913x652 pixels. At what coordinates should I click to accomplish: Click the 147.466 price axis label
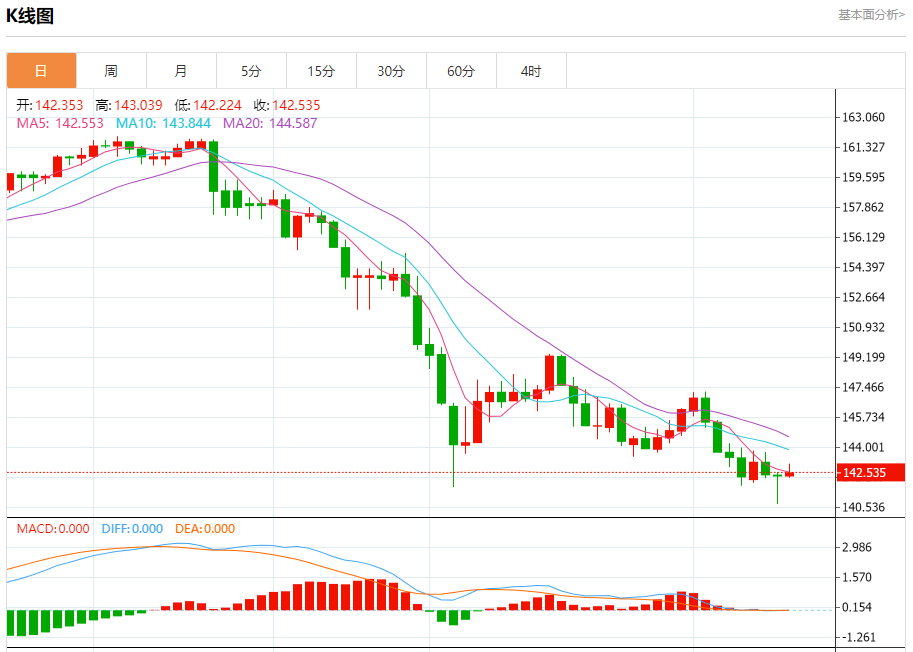click(864, 387)
